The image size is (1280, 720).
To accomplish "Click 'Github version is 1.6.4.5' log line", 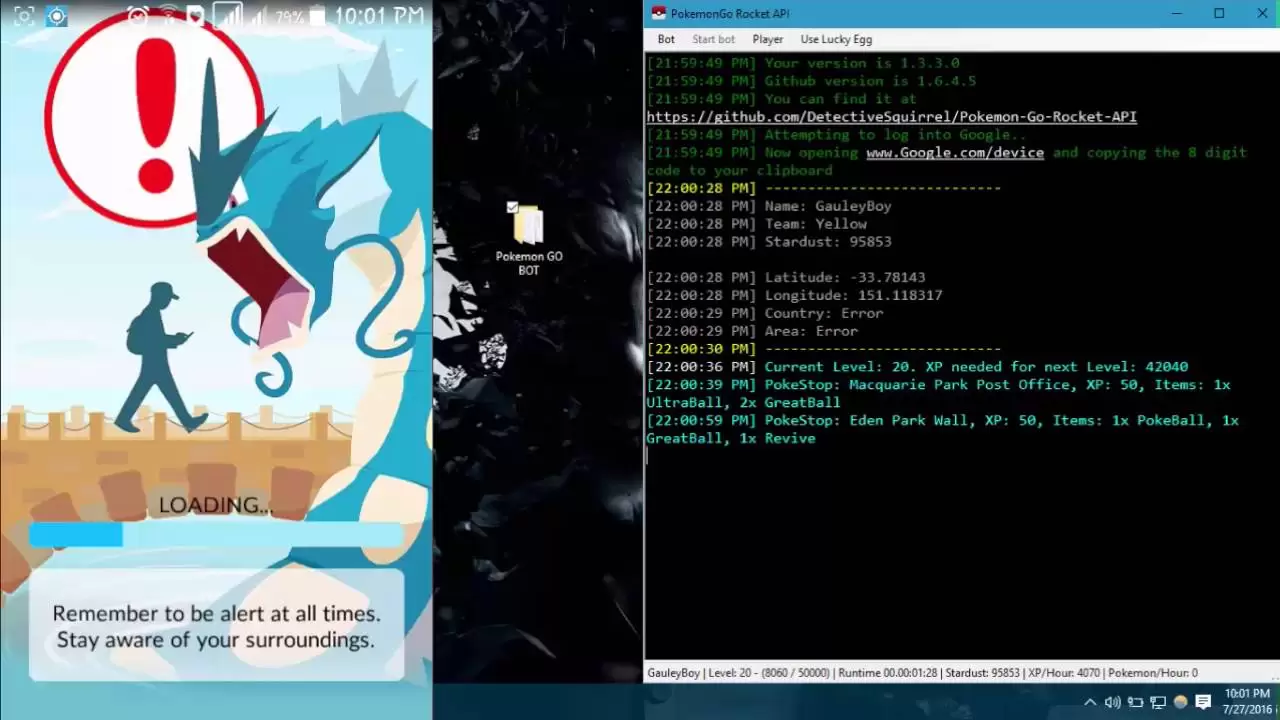I will click(x=811, y=81).
